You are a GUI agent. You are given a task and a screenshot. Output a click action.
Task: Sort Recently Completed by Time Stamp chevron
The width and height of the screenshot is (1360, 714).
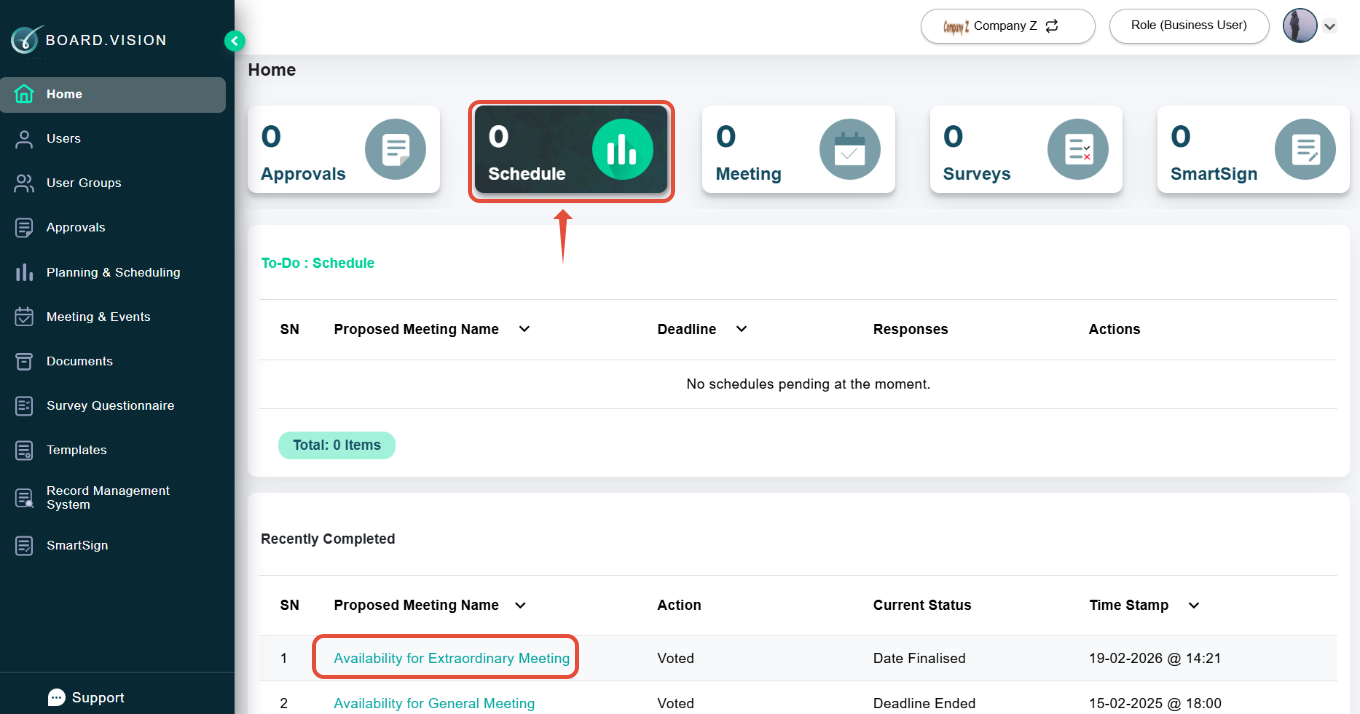[1193, 605]
